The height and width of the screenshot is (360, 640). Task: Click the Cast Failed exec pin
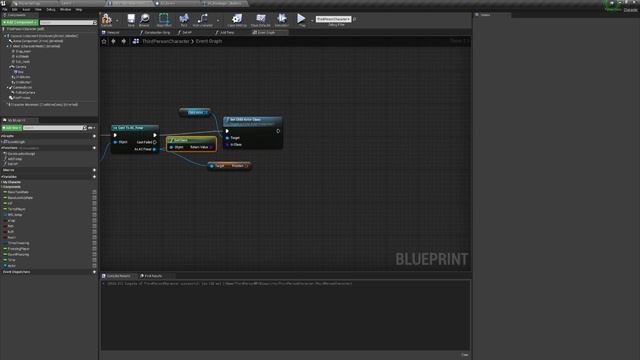(x=155, y=142)
